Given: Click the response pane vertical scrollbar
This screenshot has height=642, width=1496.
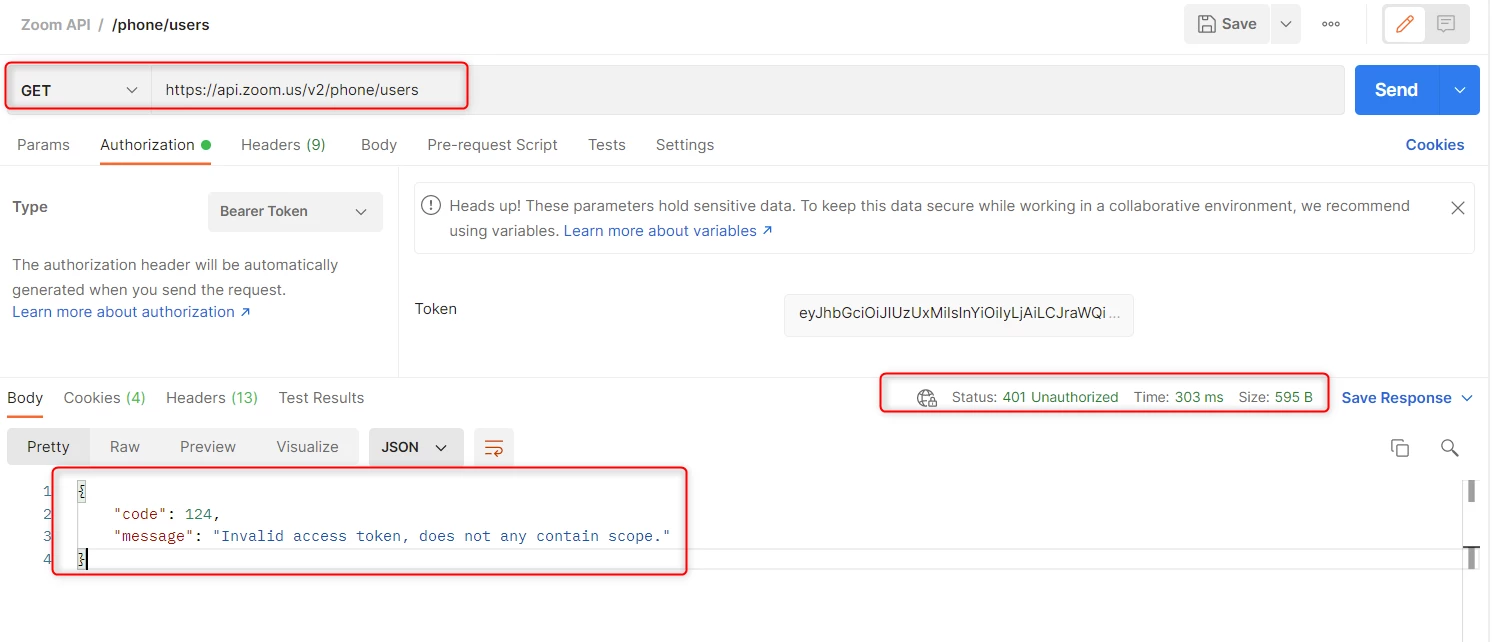Looking at the screenshot, I should [x=1471, y=525].
